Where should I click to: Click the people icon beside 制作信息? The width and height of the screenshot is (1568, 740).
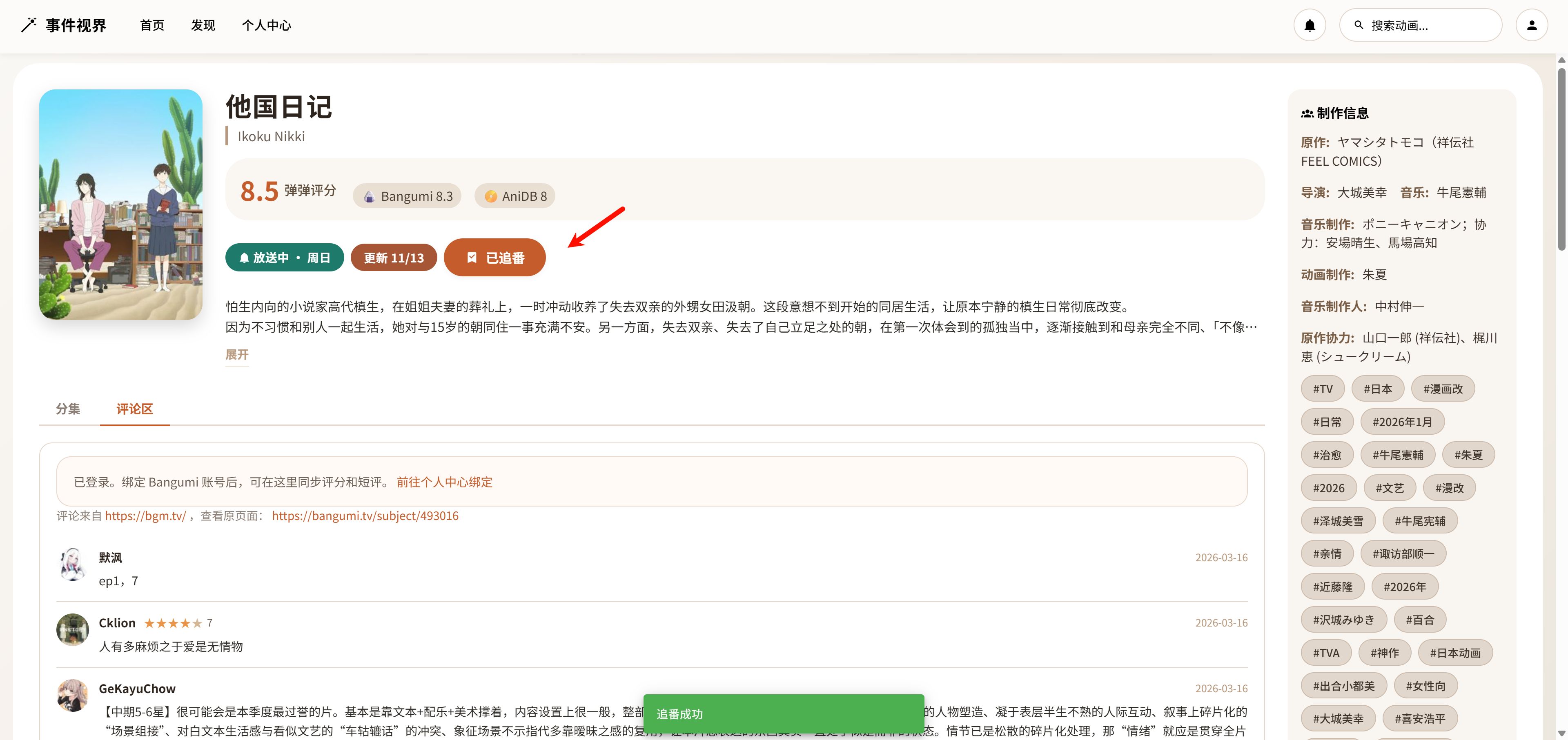coord(1307,113)
